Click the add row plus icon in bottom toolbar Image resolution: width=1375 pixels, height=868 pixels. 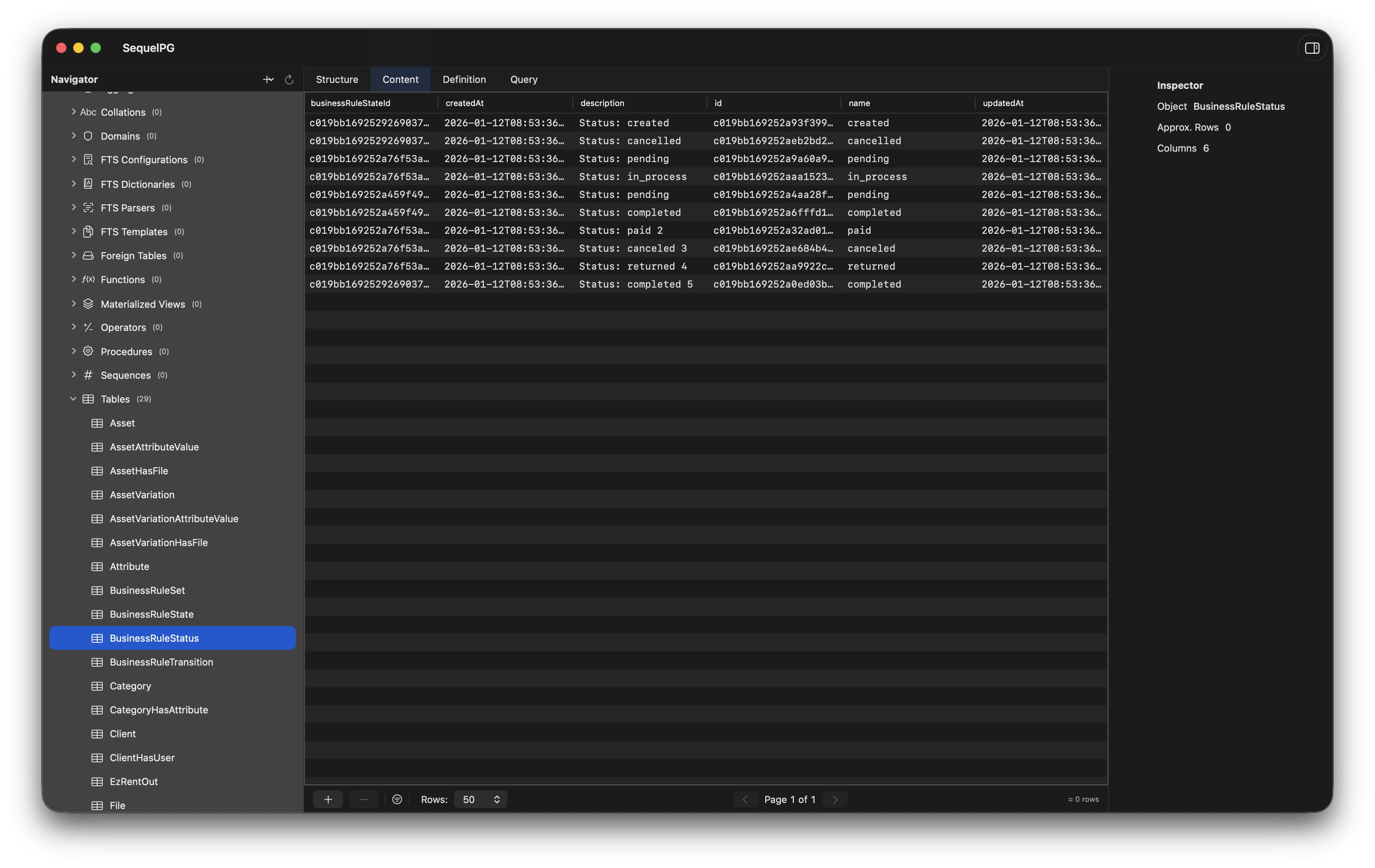coord(328,799)
